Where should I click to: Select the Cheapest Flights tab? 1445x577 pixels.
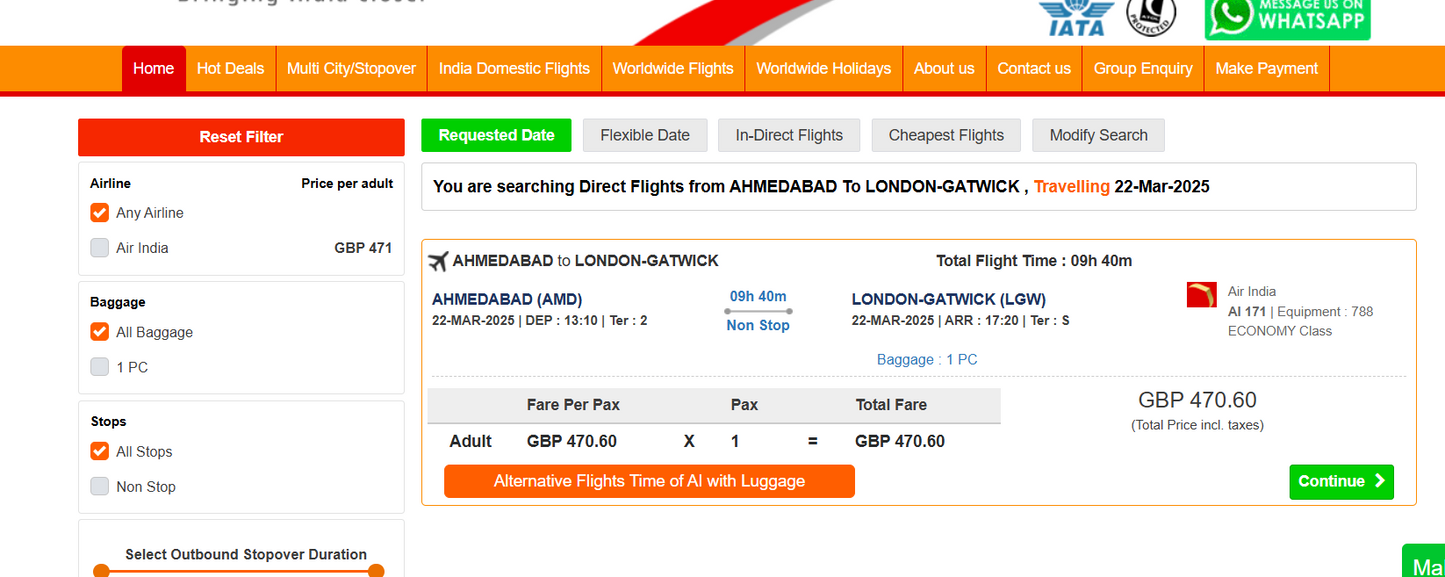[x=946, y=135]
